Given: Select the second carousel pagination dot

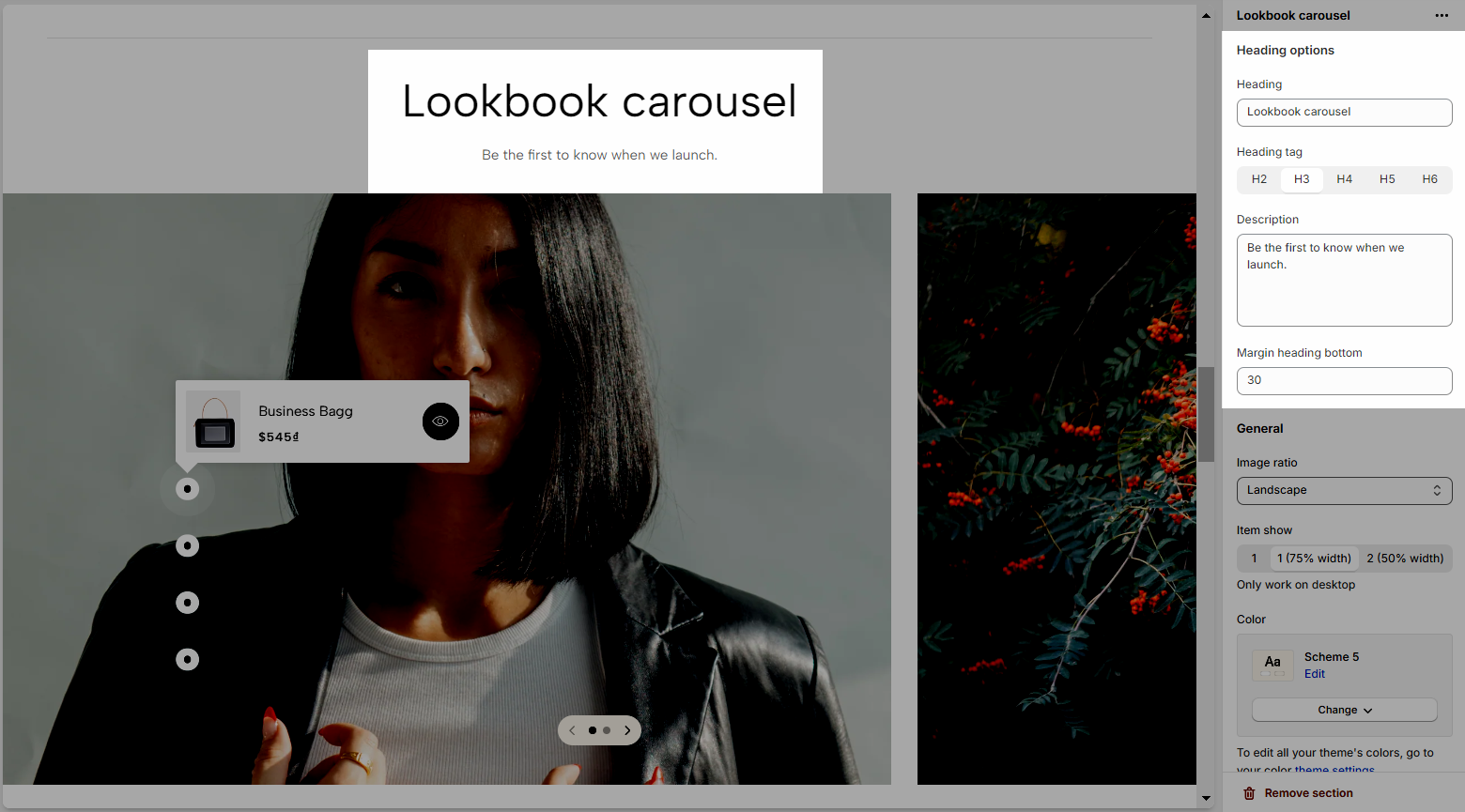Looking at the screenshot, I should tap(607, 730).
